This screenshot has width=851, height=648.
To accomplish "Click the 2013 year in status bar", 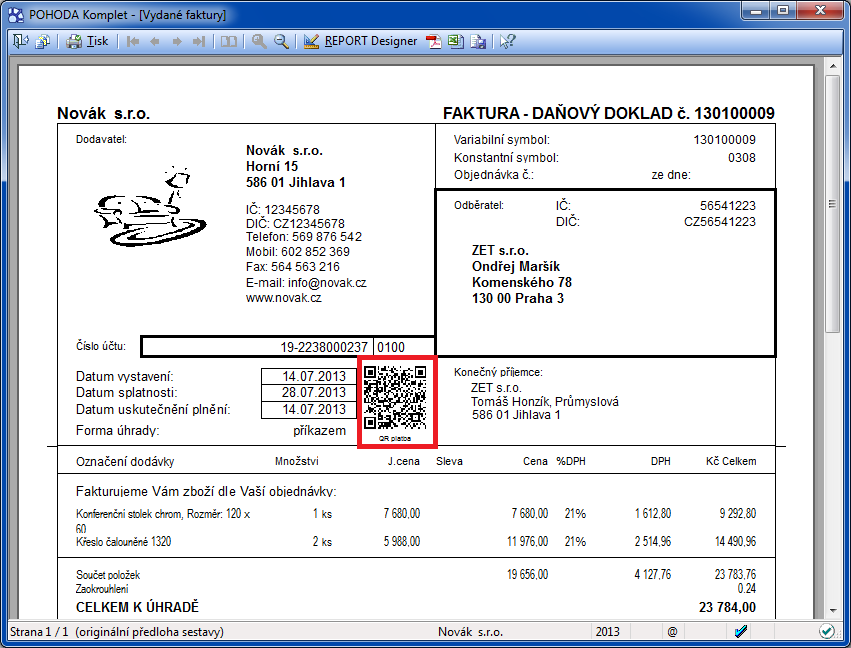I will pyautogui.click(x=609, y=632).
